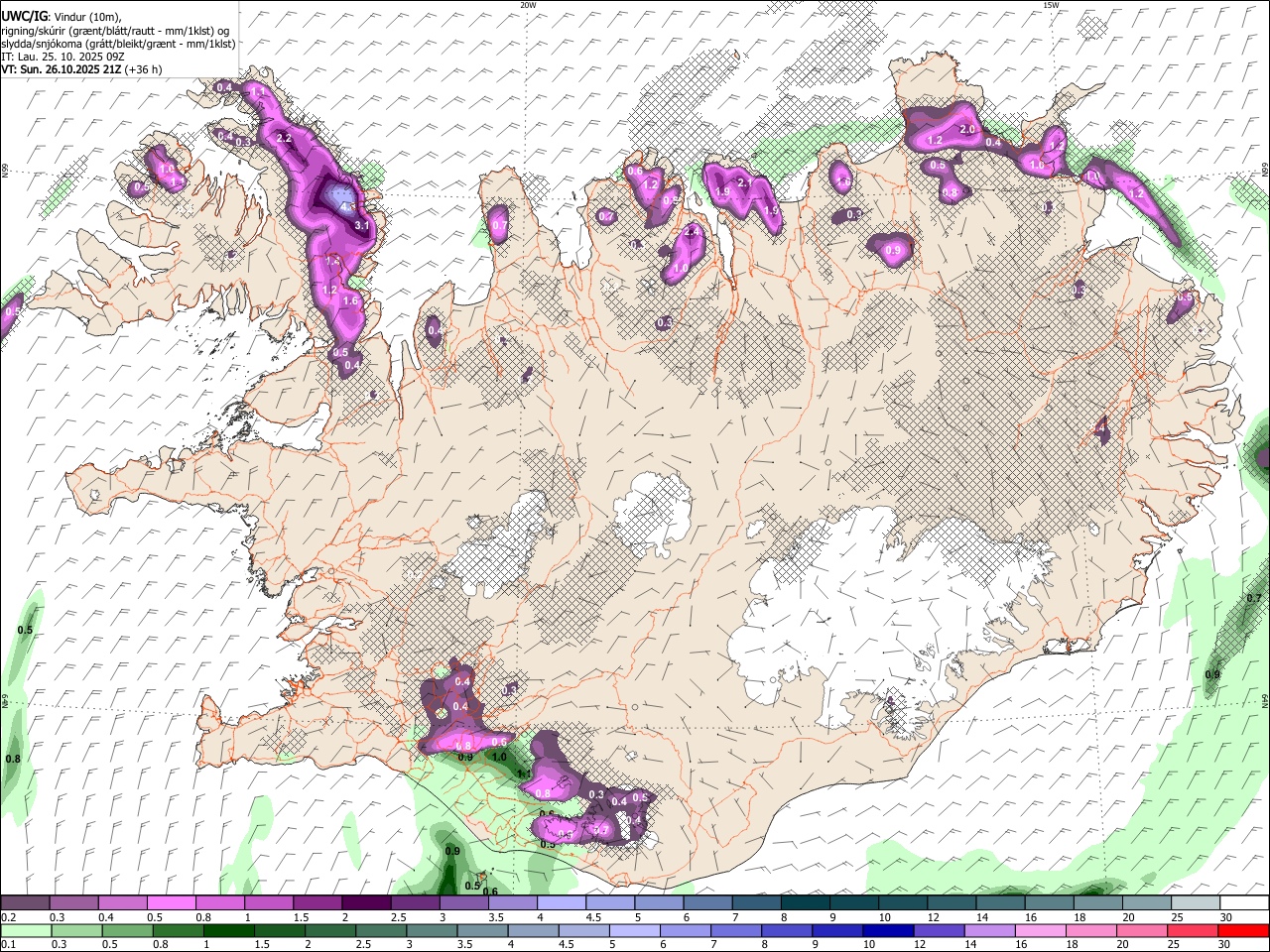Pick snow legend swatch labeled 0.2
This screenshot has height=952, width=1270.
[25, 903]
